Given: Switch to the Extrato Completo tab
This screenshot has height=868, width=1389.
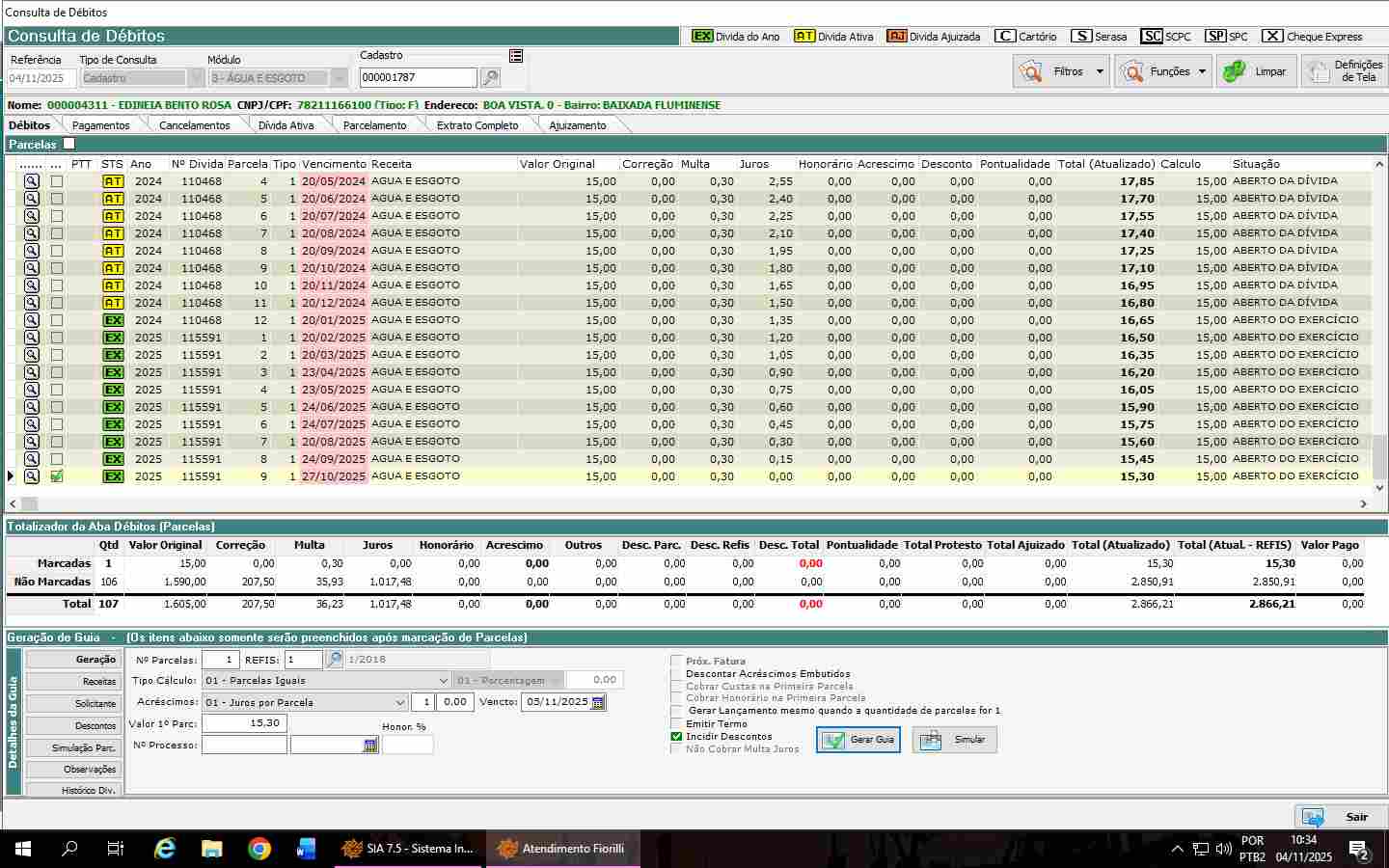Looking at the screenshot, I should click(x=477, y=125).
